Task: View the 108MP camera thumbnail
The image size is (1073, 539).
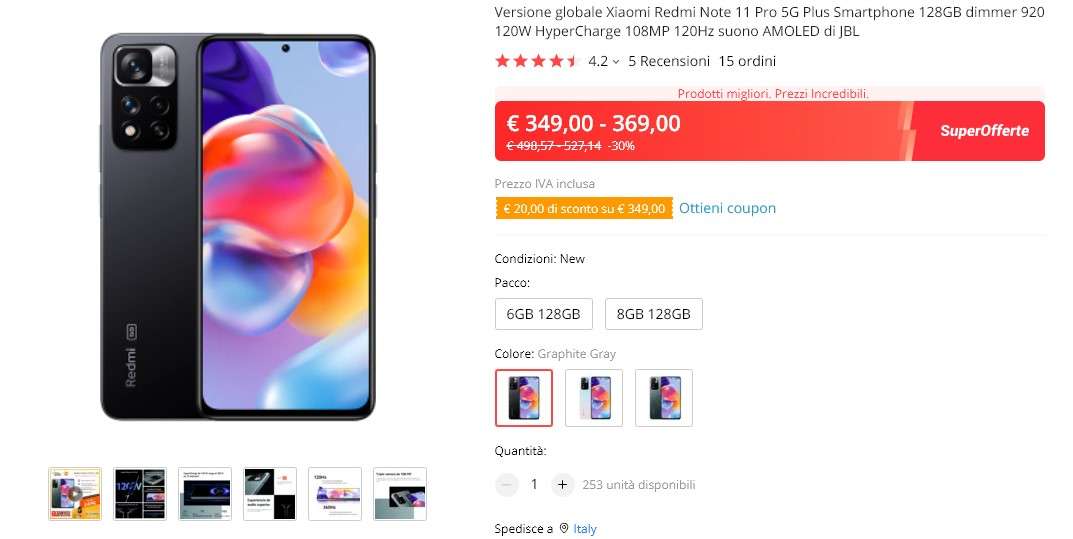Action: 400,494
